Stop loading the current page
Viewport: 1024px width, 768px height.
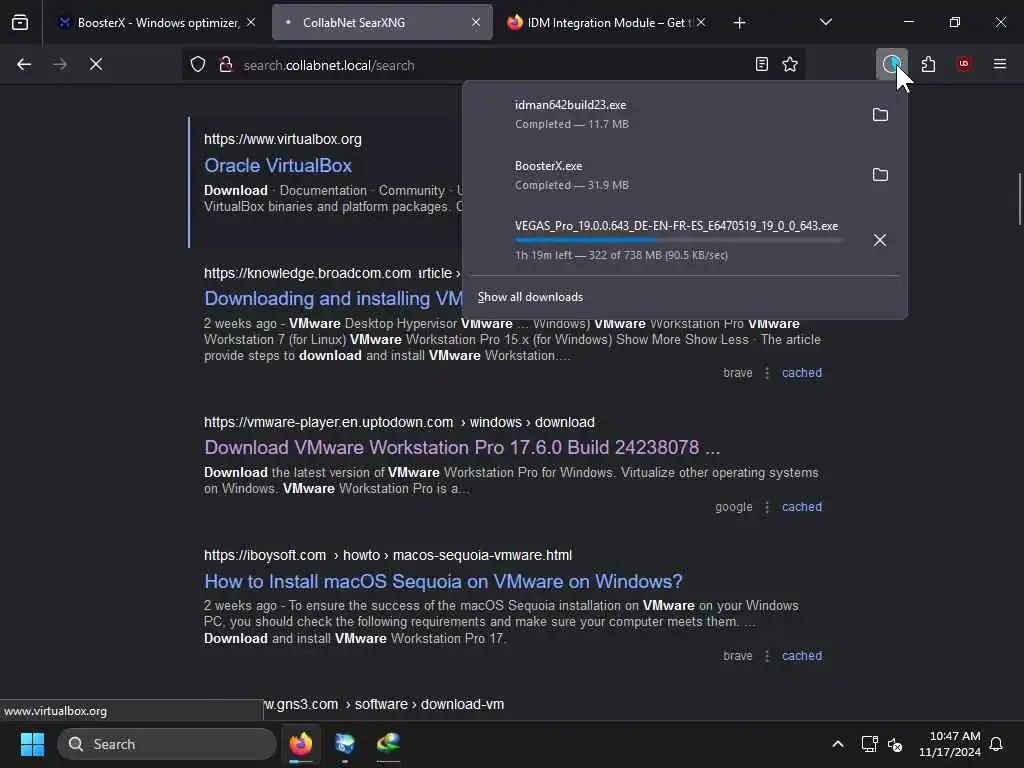point(96,64)
